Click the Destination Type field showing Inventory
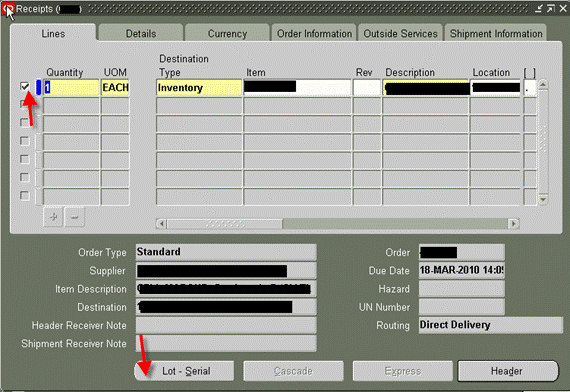 [199, 88]
